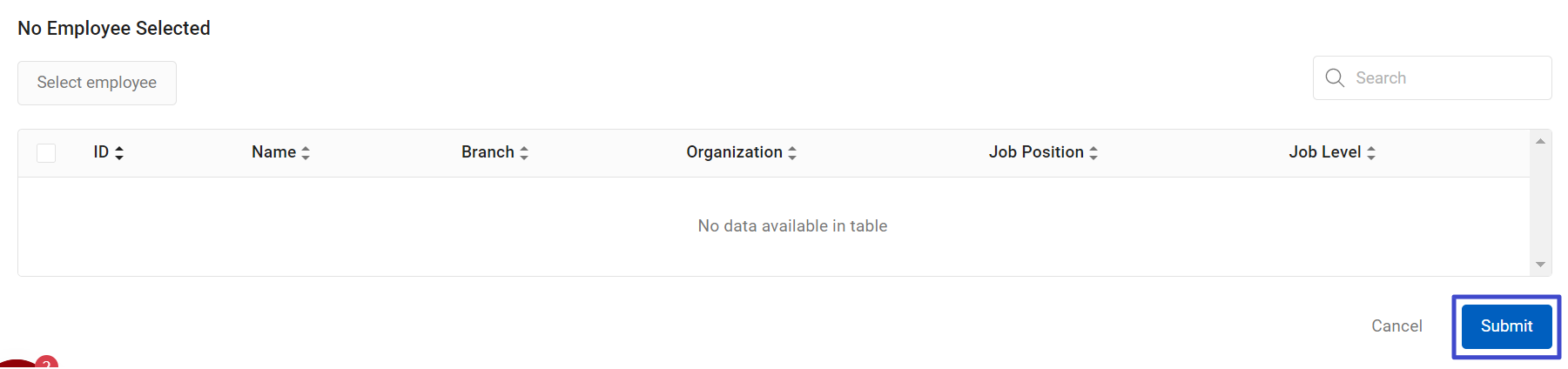Tick the select-all checkbox in table header
1568x369 pixels.
[46, 153]
